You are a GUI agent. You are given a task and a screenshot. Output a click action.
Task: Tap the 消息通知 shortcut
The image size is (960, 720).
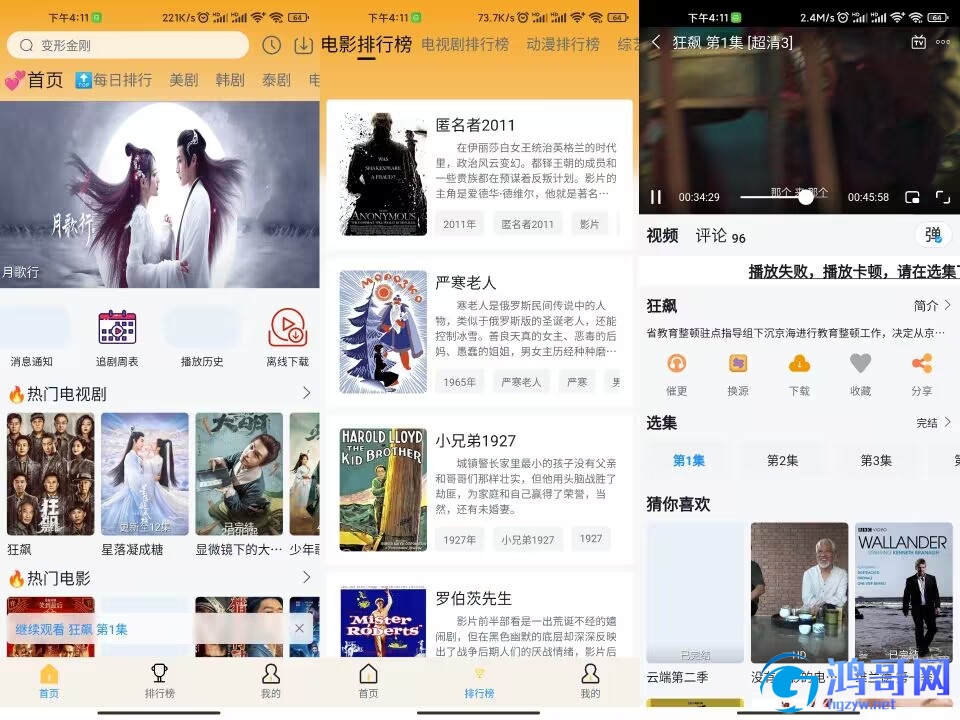[x=32, y=361]
